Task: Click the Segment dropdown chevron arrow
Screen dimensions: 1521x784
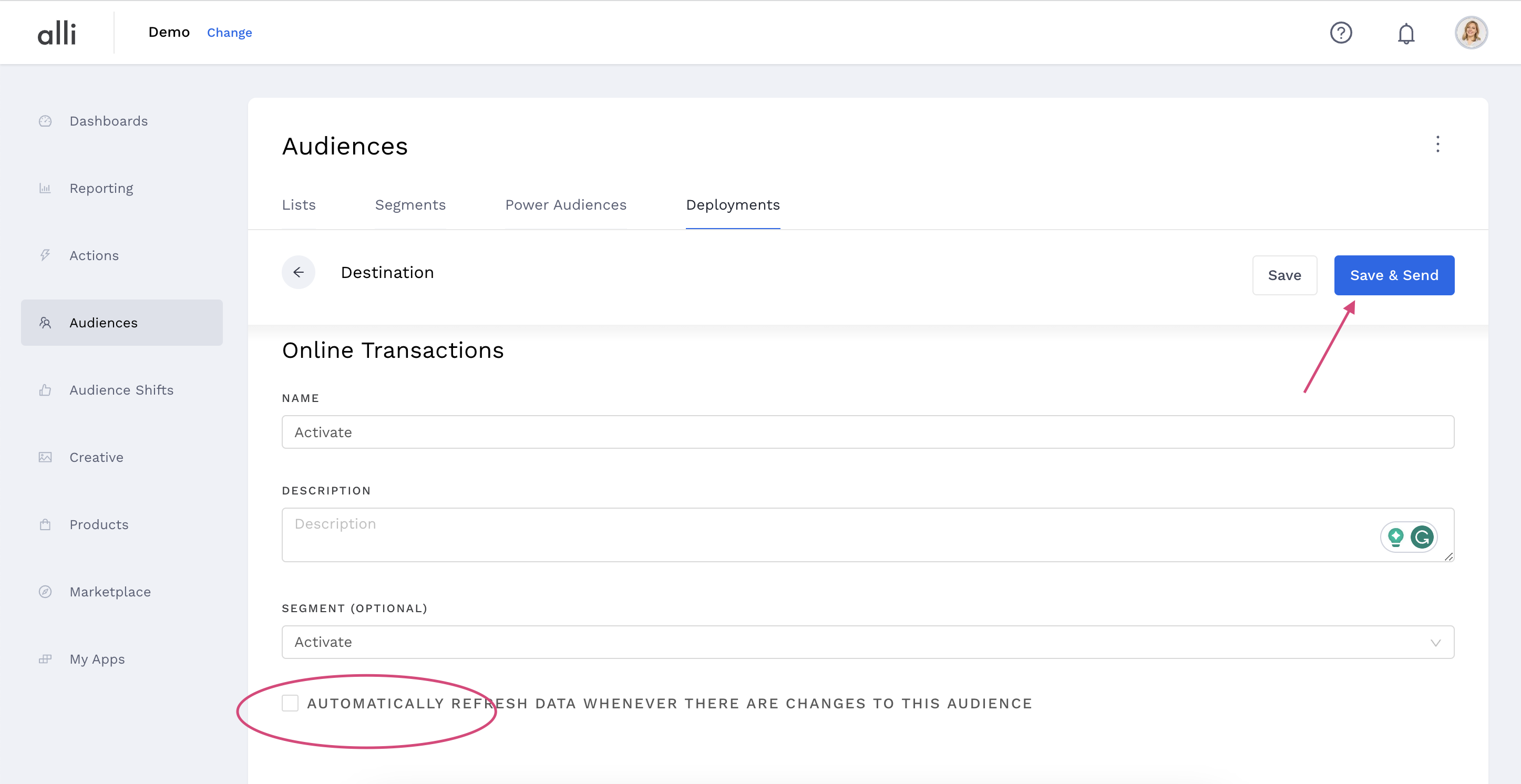Action: 1435,642
